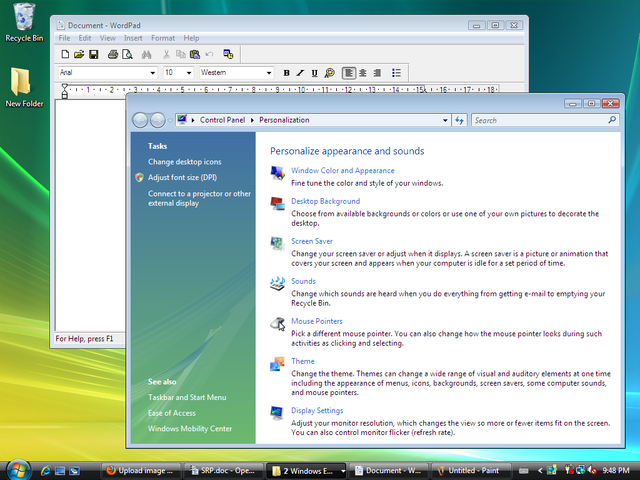Expand the recent pages arrow beside Forward

point(170,120)
